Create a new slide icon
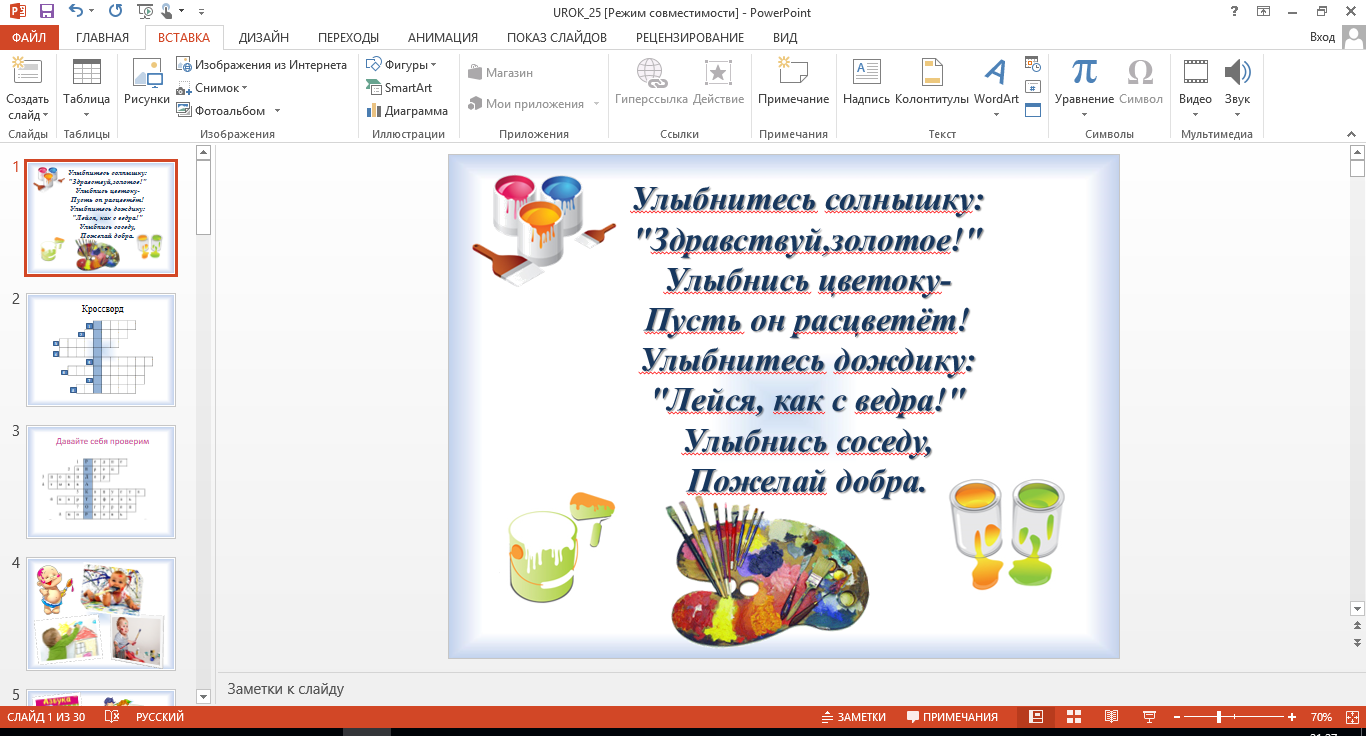 pyautogui.click(x=27, y=72)
